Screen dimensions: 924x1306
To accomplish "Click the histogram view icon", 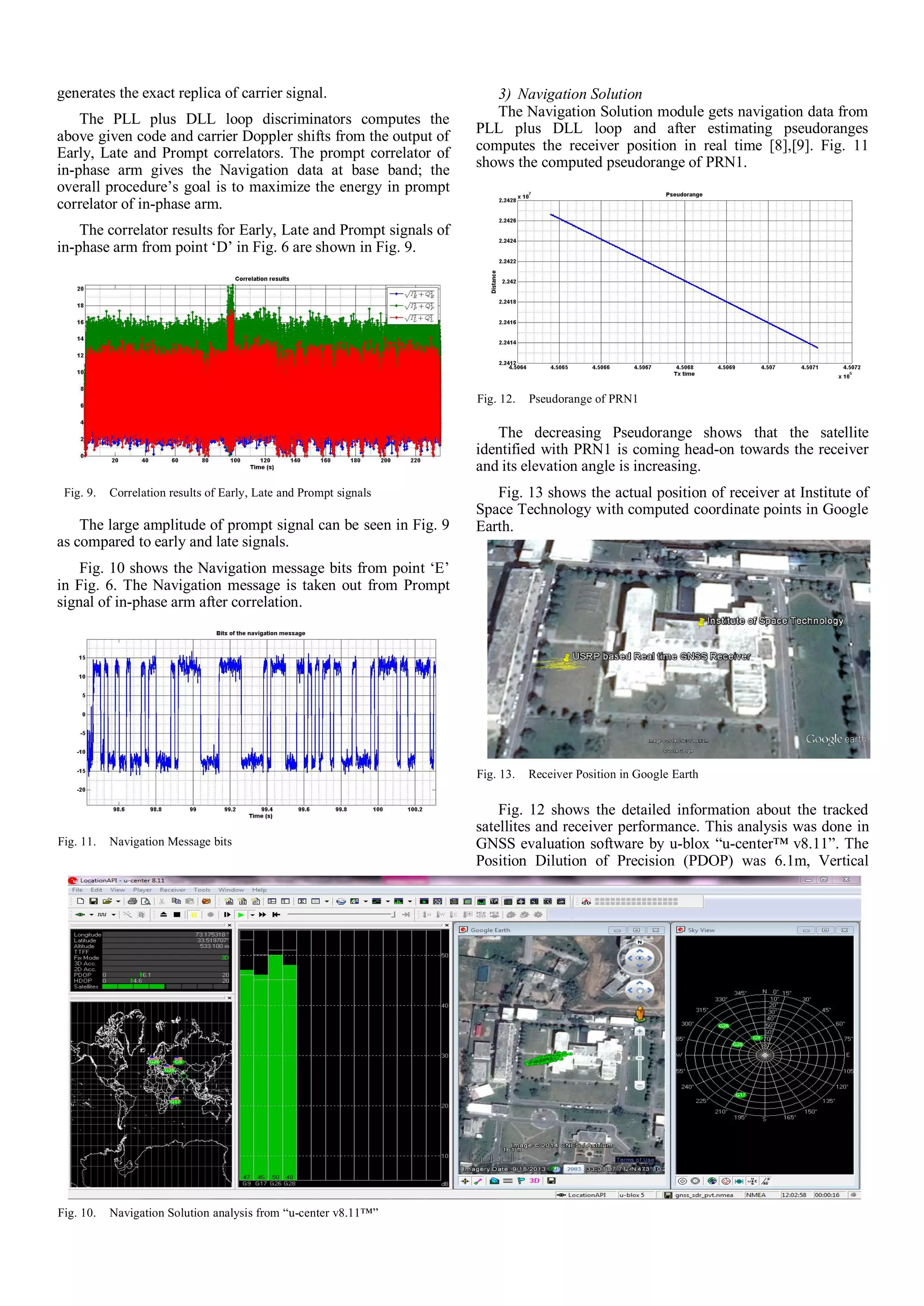I will (x=399, y=901).
